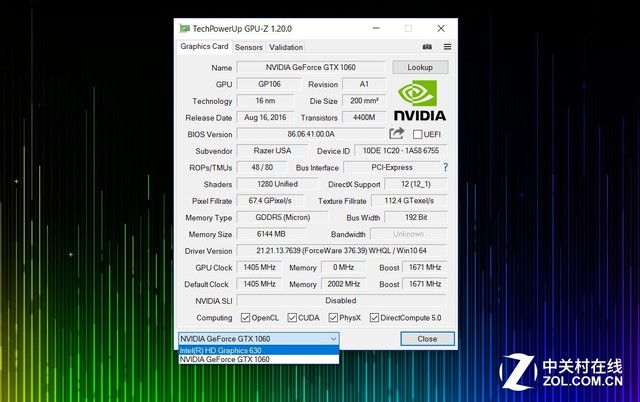Click the Device ID 10DE 1C20 - 1A58 6755
Viewport: 640px width, 402px height.
pyautogui.click(x=401, y=151)
